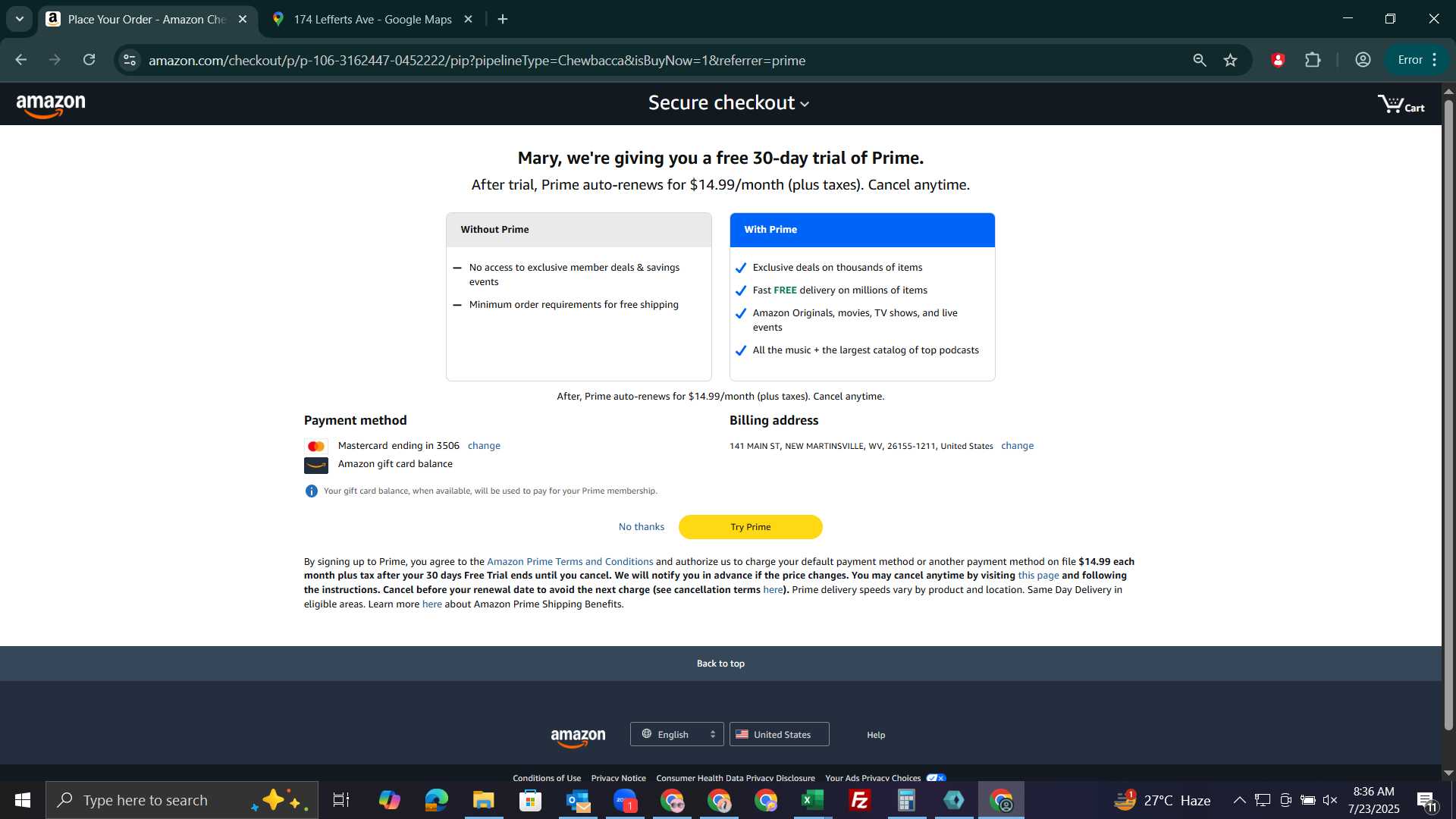The height and width of the screenshot is (819, 1456).
Task: Open Microsoft Store from taskbar
Action: (530, 800)
